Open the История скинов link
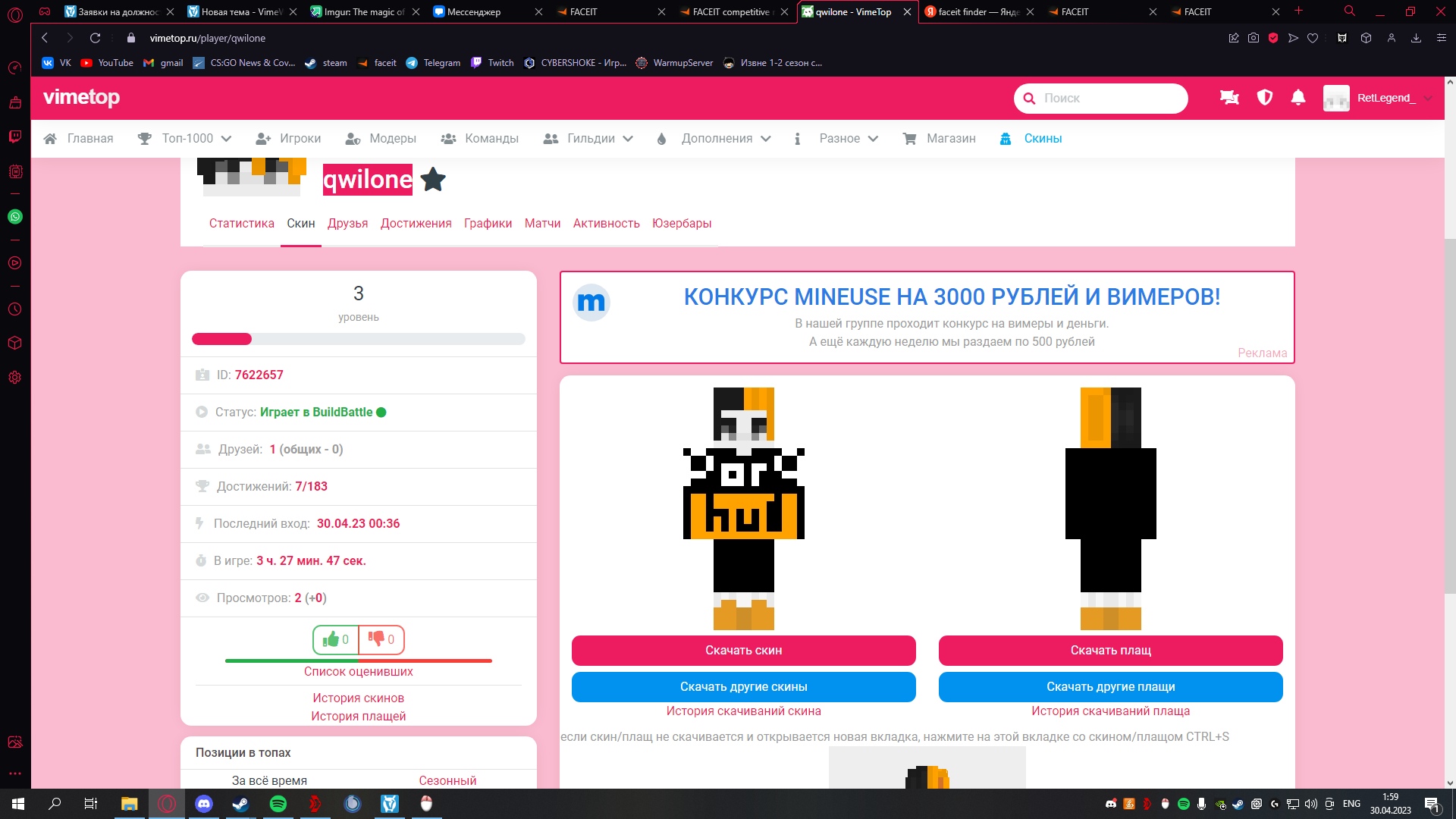Viewport: 1456px width, 819px height. 358,698
